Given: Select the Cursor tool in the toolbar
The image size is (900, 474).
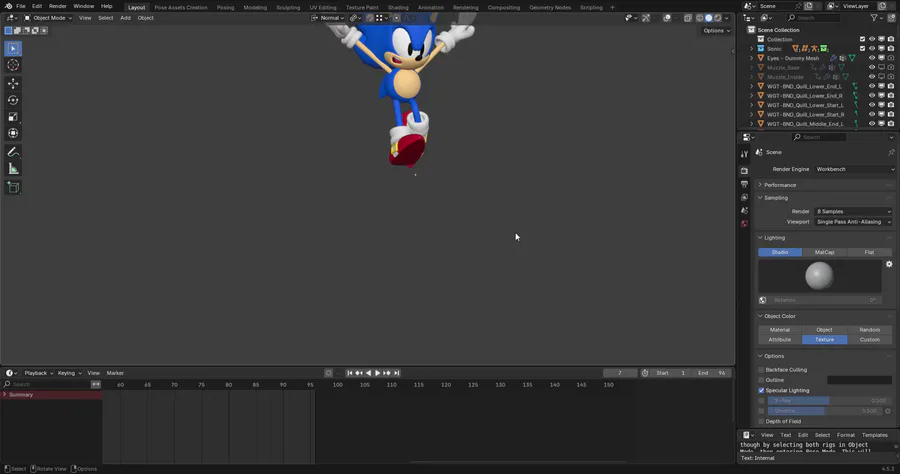Looking at the screenshot, I should point(13,65).
